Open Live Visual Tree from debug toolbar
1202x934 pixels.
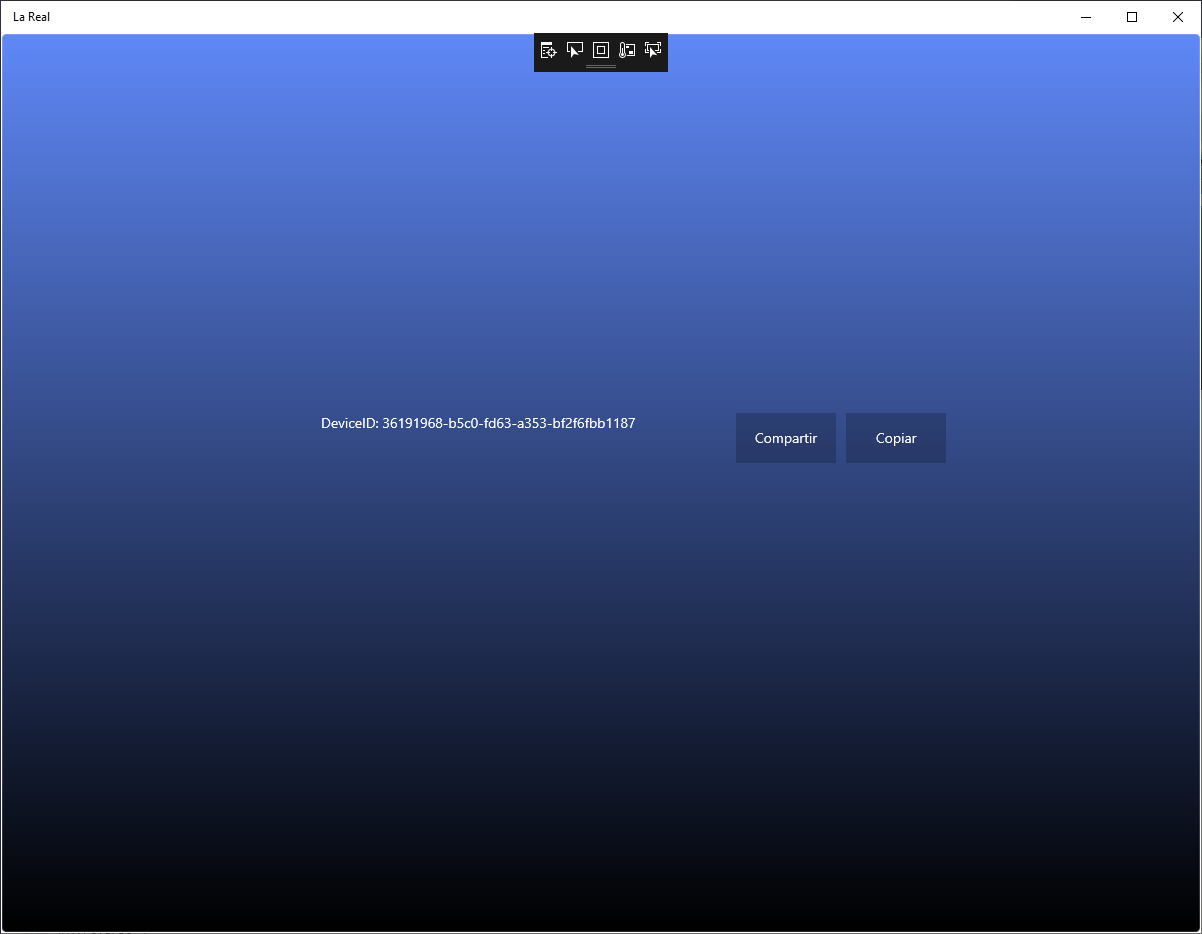[548, 50]
